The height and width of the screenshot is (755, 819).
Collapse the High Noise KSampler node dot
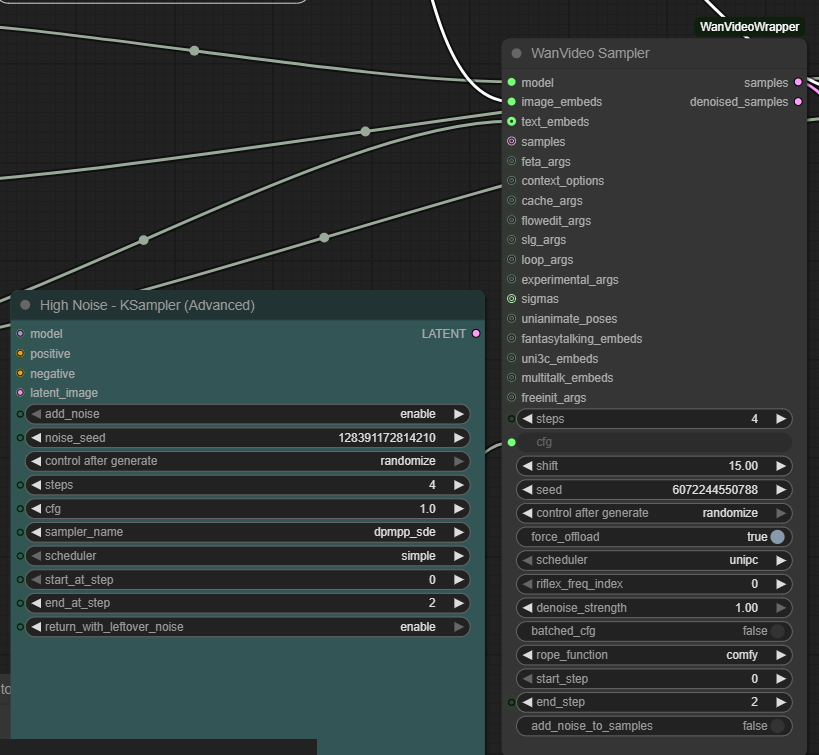pos(25,305)
